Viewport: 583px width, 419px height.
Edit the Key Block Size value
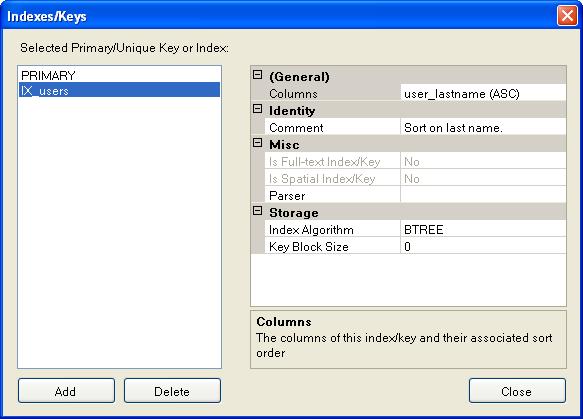click(483, 246)
